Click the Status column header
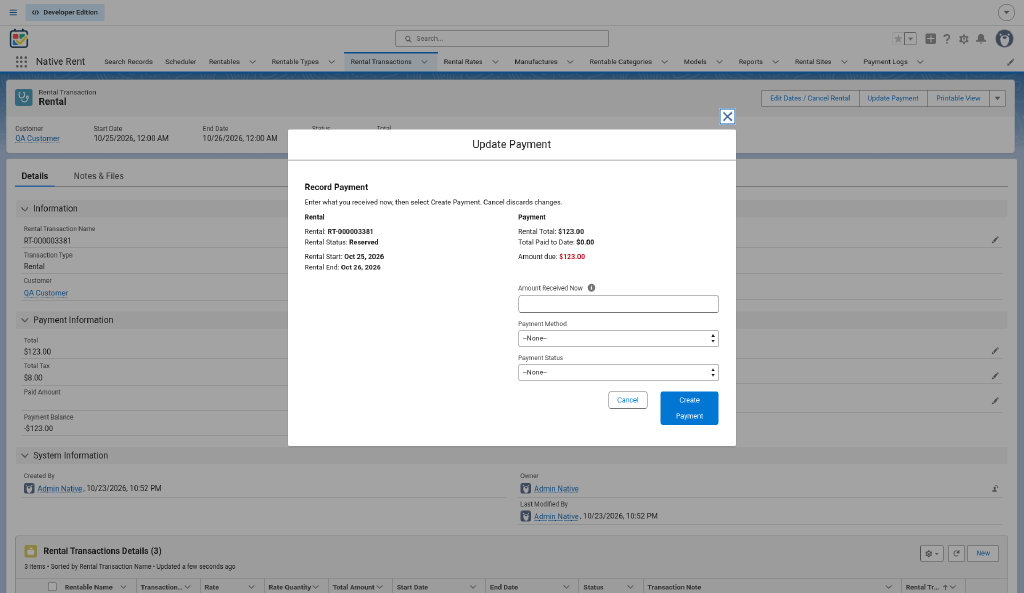 593,587
